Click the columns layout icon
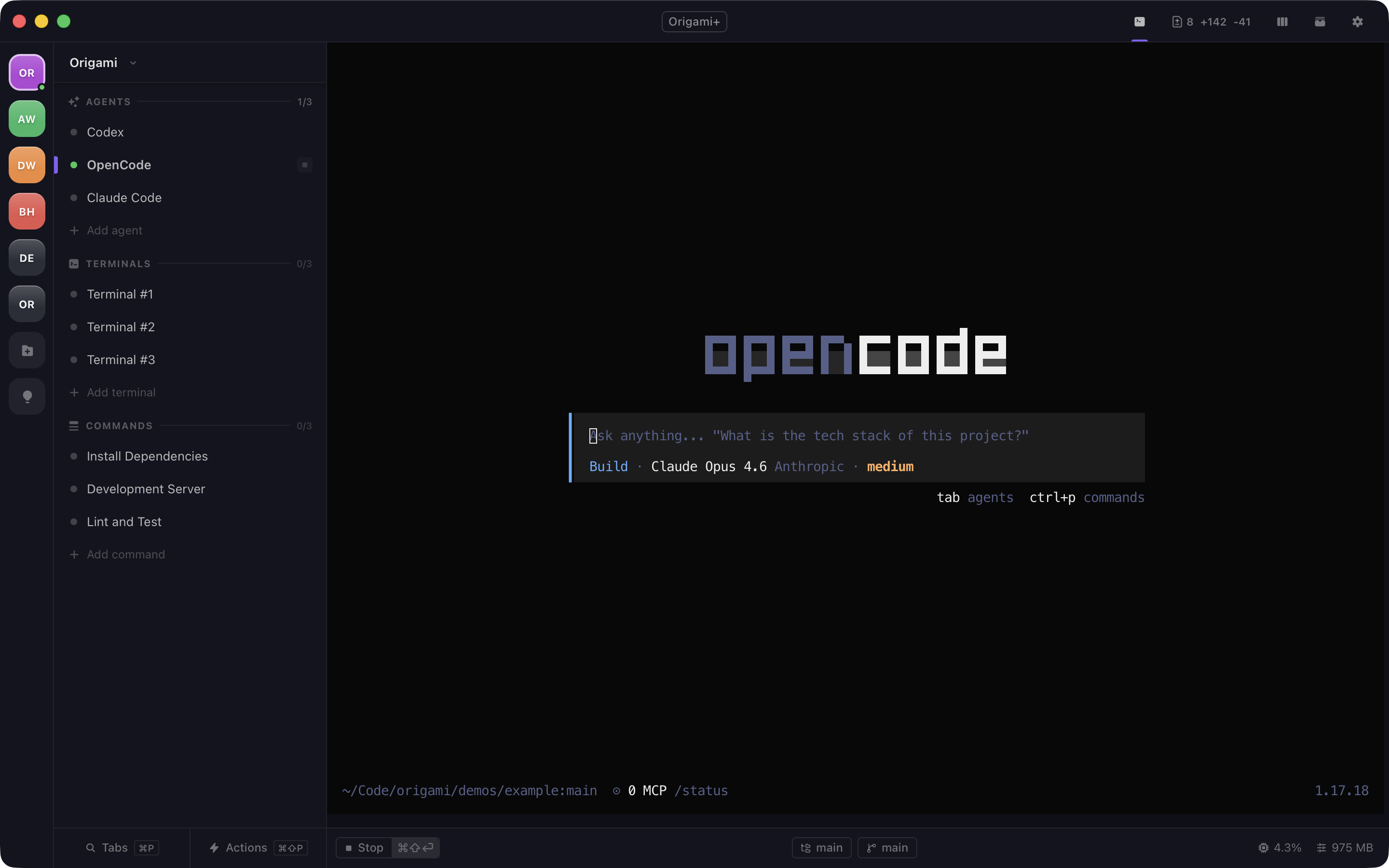 1282,22
